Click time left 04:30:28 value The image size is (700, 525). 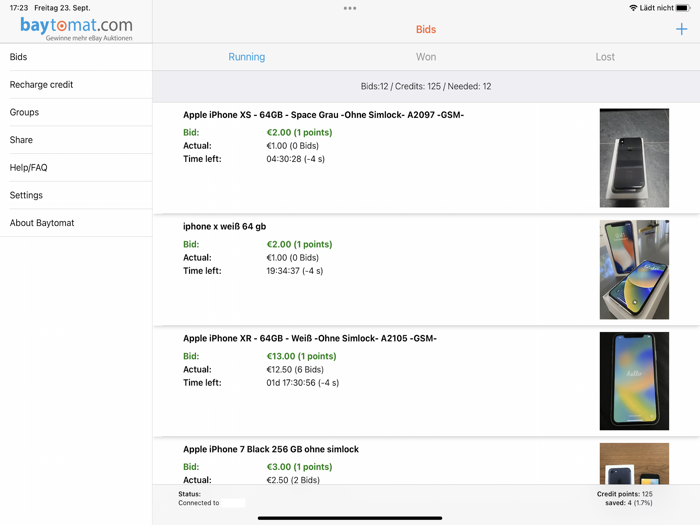coord(296,159)
